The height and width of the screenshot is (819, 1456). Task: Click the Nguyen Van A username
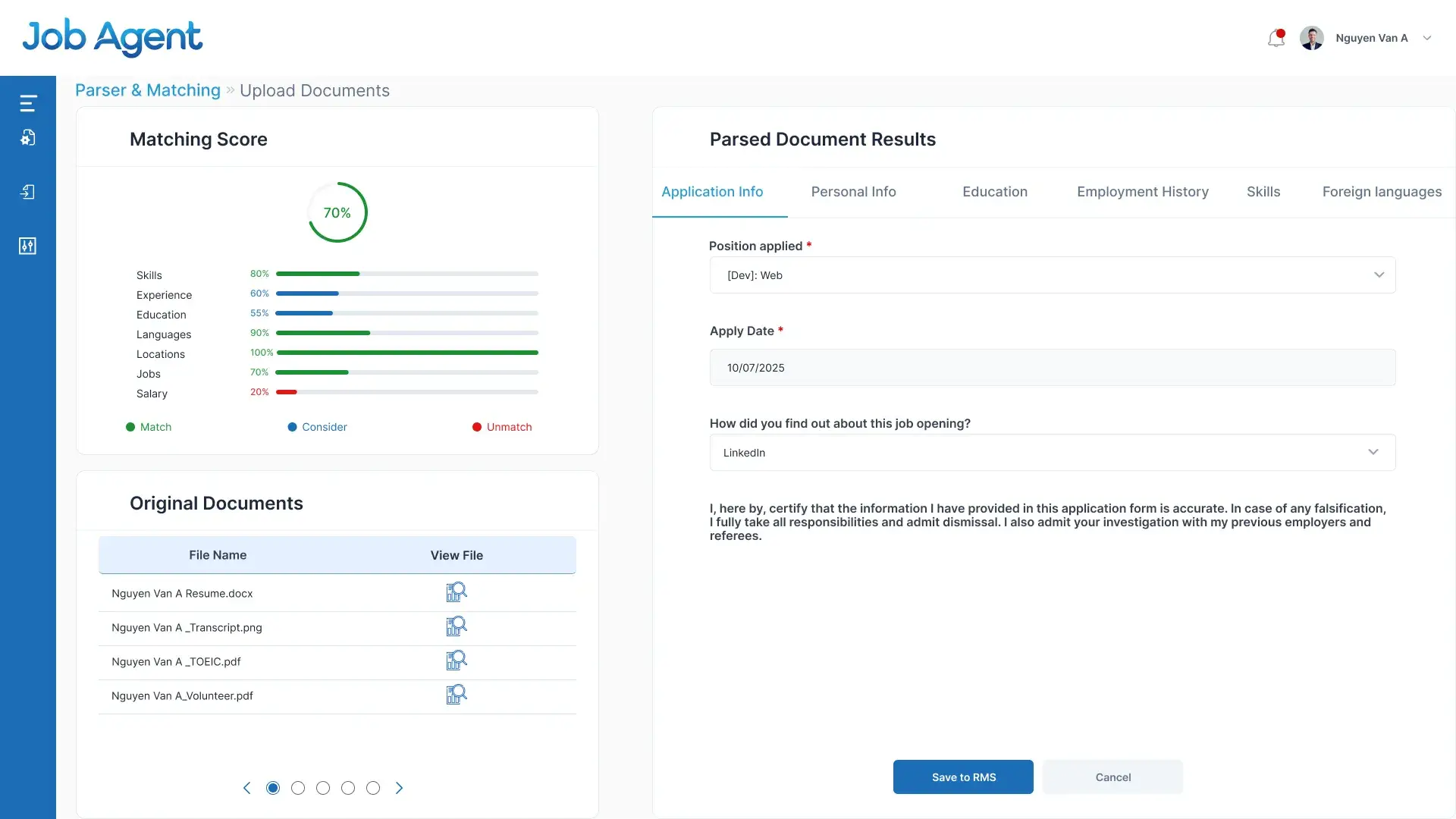(1372, 38)
